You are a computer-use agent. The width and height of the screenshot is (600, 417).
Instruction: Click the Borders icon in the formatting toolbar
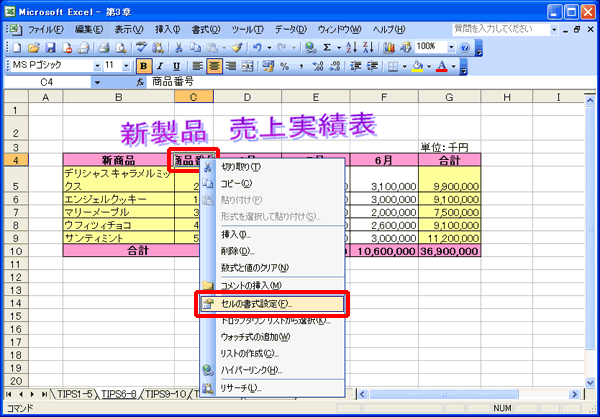[x=393, y=67]
